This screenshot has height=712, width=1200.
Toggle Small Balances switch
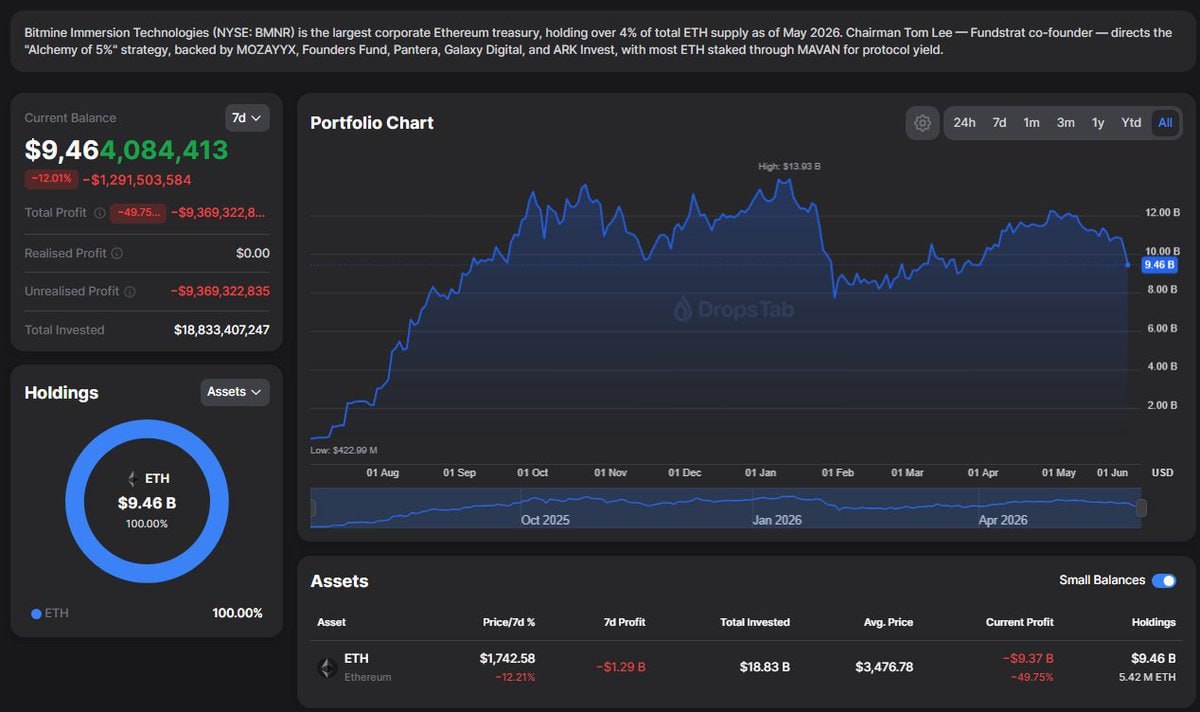point(1164,581)
